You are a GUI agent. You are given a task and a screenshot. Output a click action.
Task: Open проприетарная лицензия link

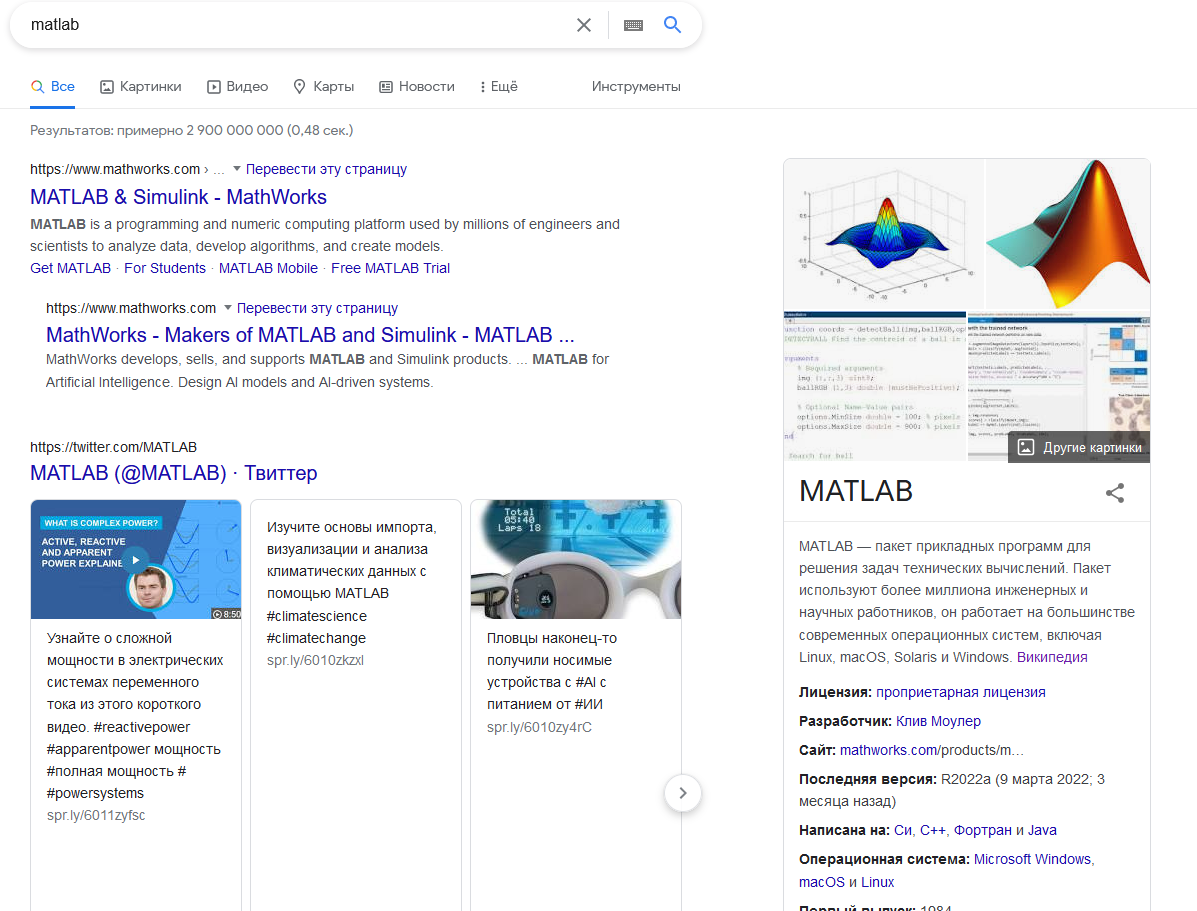(x=960, y=693)
